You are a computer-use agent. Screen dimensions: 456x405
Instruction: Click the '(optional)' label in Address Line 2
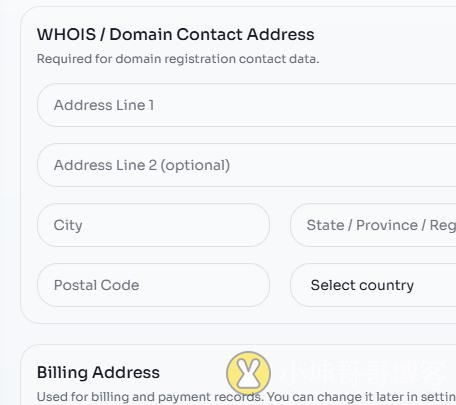point(195,165)
